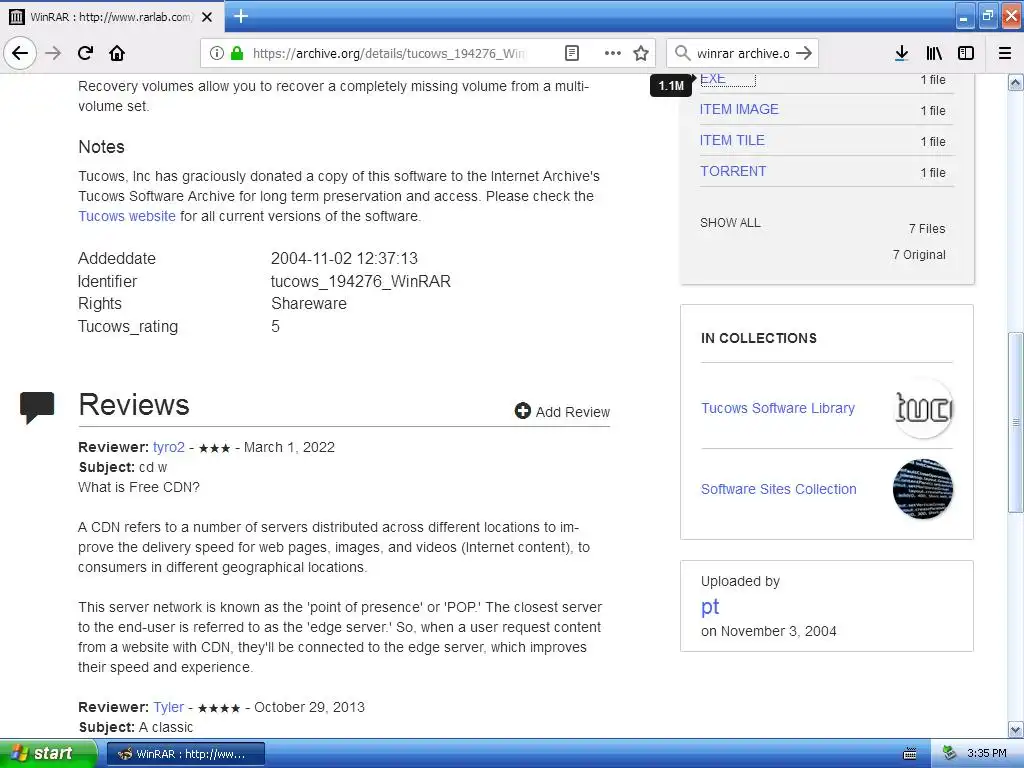
Task: Click the green secure connection padlock
Action: point(237,53)
